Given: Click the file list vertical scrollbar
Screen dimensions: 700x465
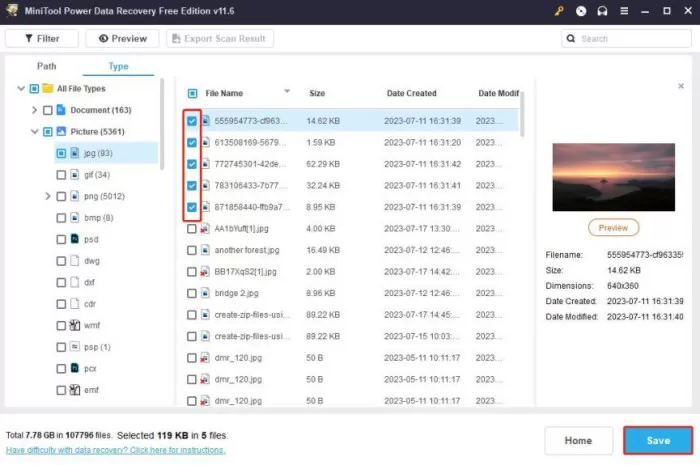Looking at the screenshot, I should (522, 114).
